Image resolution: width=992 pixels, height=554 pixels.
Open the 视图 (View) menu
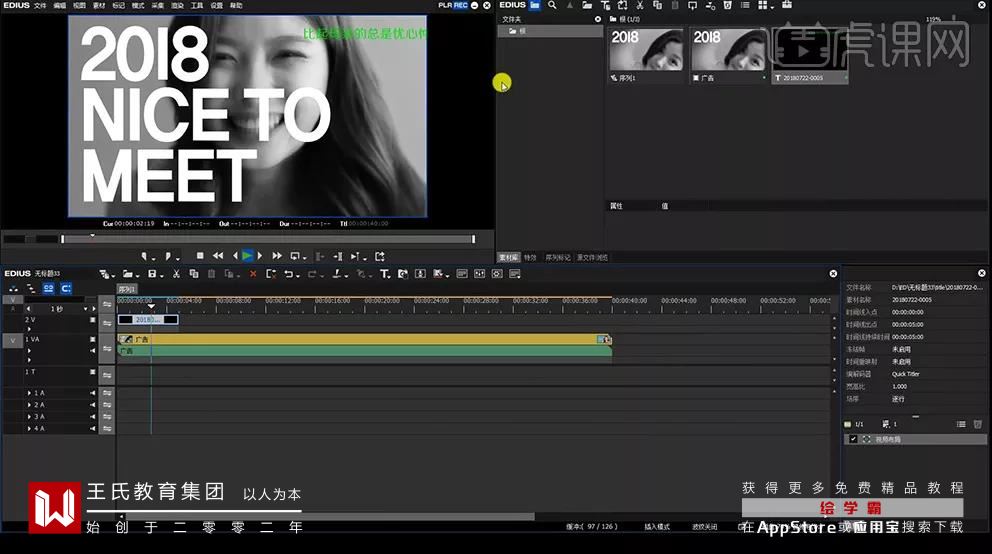coord(79,5)
